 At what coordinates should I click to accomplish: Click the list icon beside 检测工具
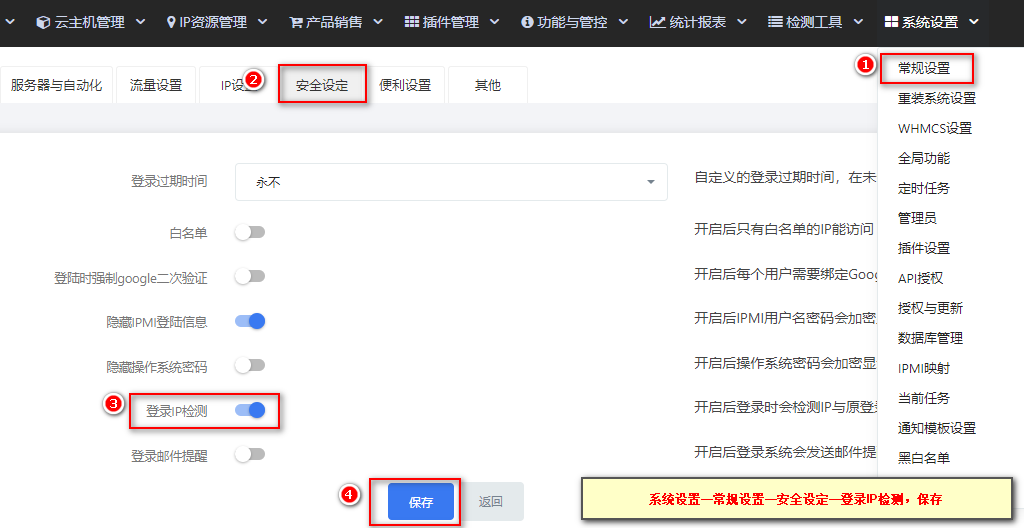pyautogui.click(x=775, y=22)
